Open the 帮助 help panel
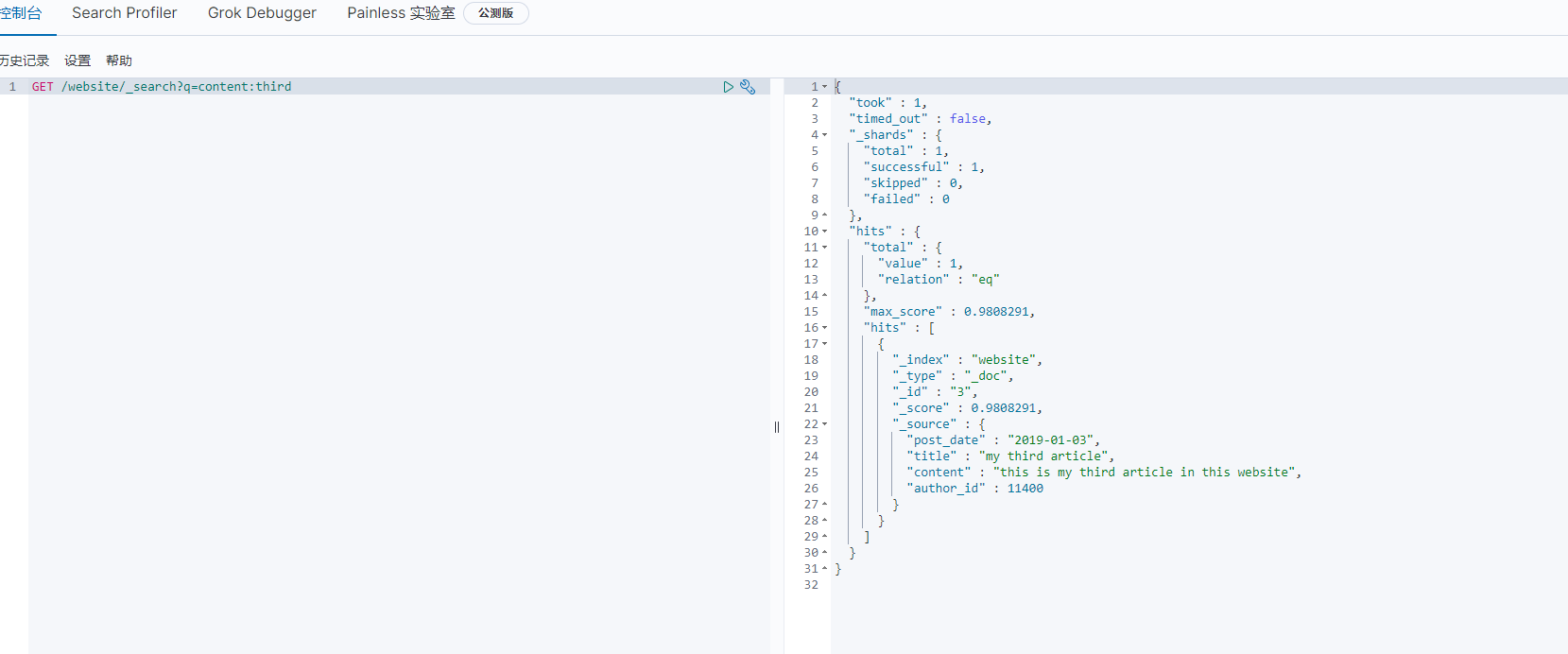 [x=119, y=60]
